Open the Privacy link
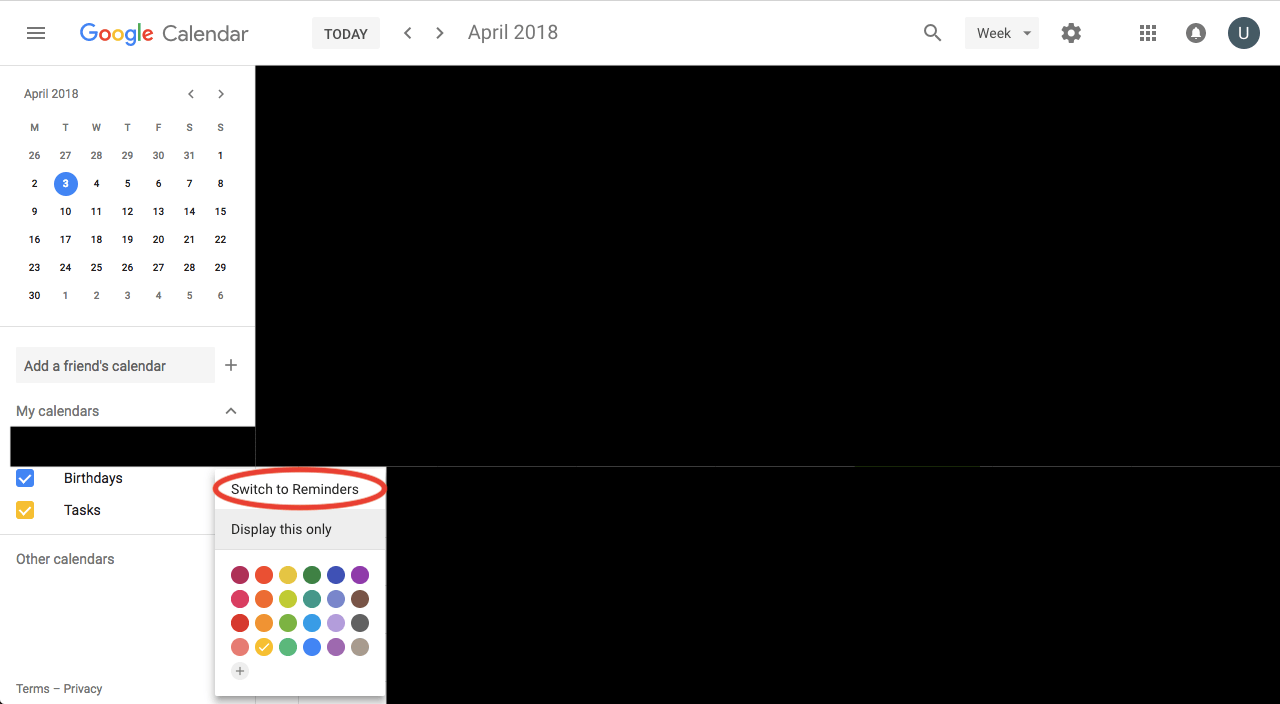This screenshot has width=1280, height=704. coord(83,689)
